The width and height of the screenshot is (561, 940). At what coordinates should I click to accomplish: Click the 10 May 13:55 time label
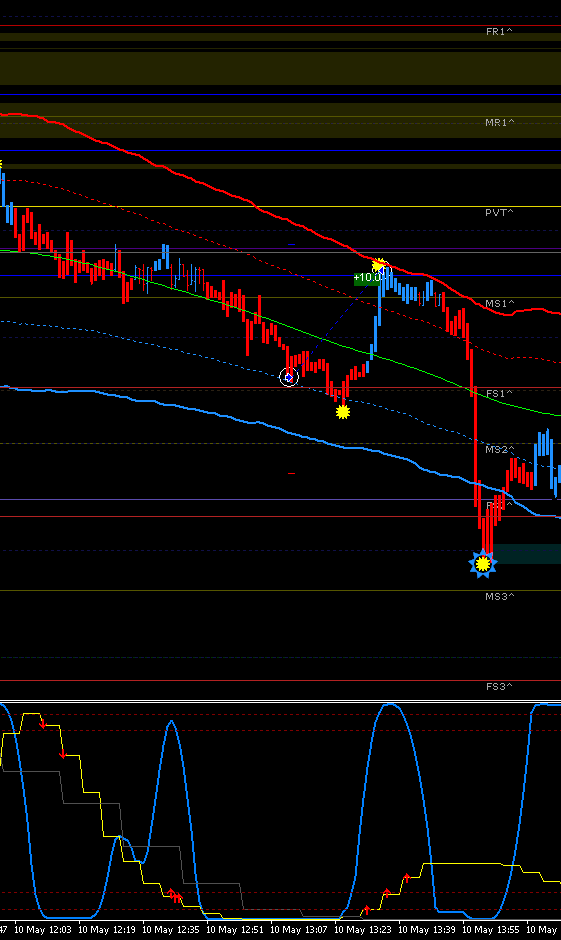[x=491, y=930]
